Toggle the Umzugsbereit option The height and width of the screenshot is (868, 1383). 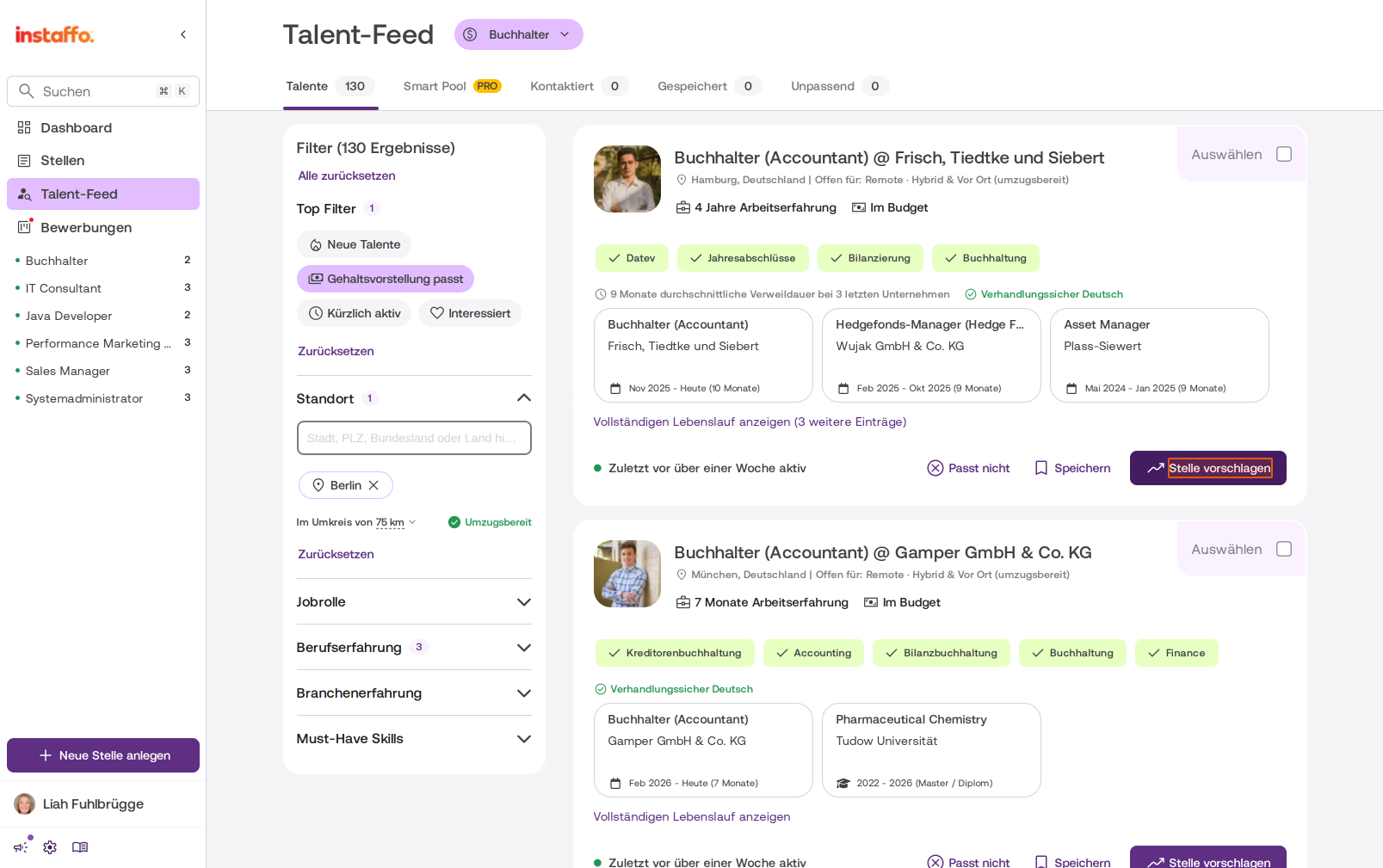pos(490,522)
